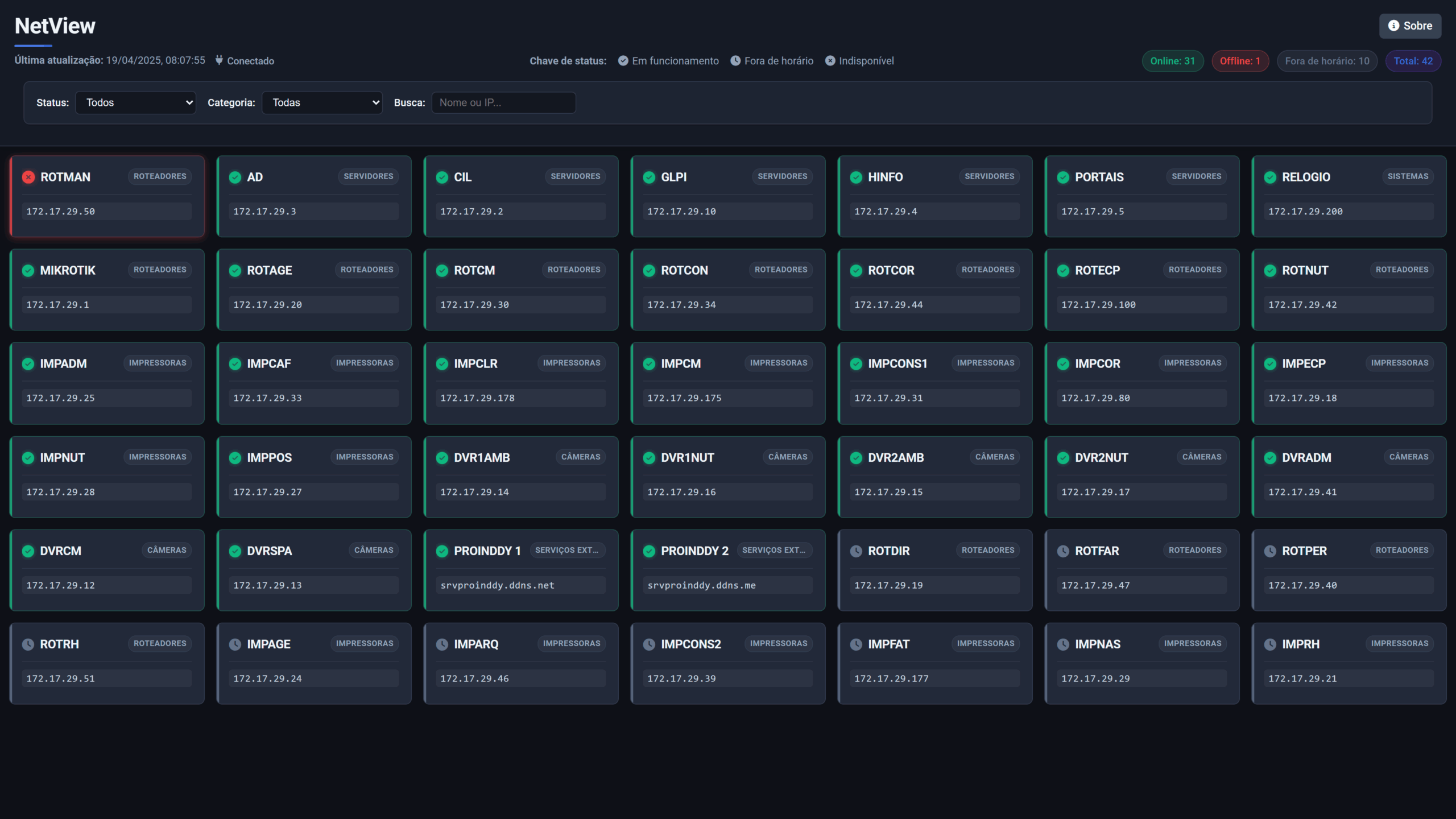Click the clock status icon on IMPRH
This screenshot has height=819, width=1456.
tap(1270, 644)
